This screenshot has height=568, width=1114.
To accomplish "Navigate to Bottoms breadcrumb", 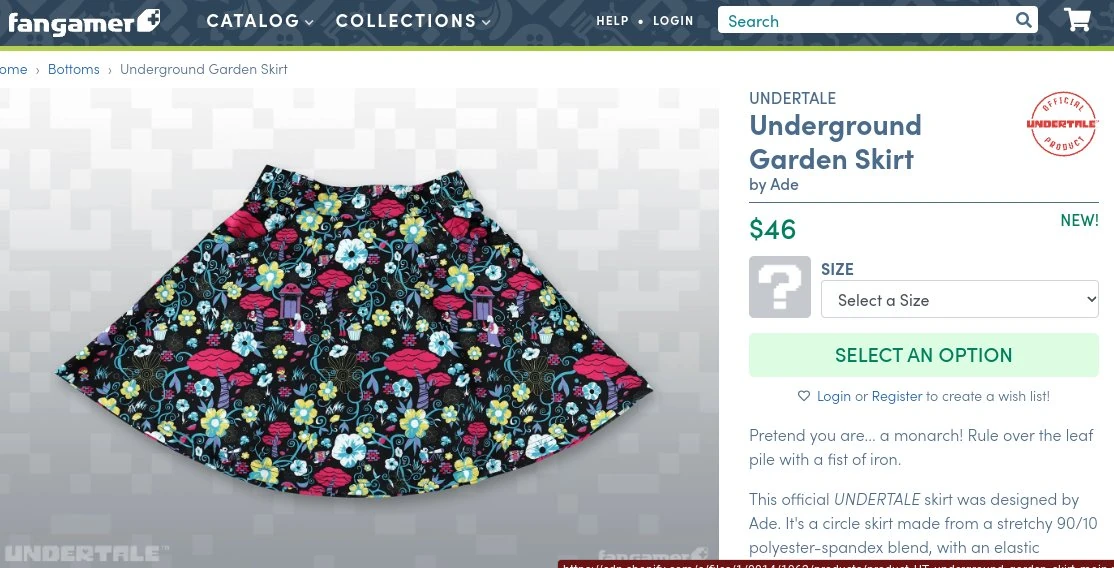I will point(74,69).
